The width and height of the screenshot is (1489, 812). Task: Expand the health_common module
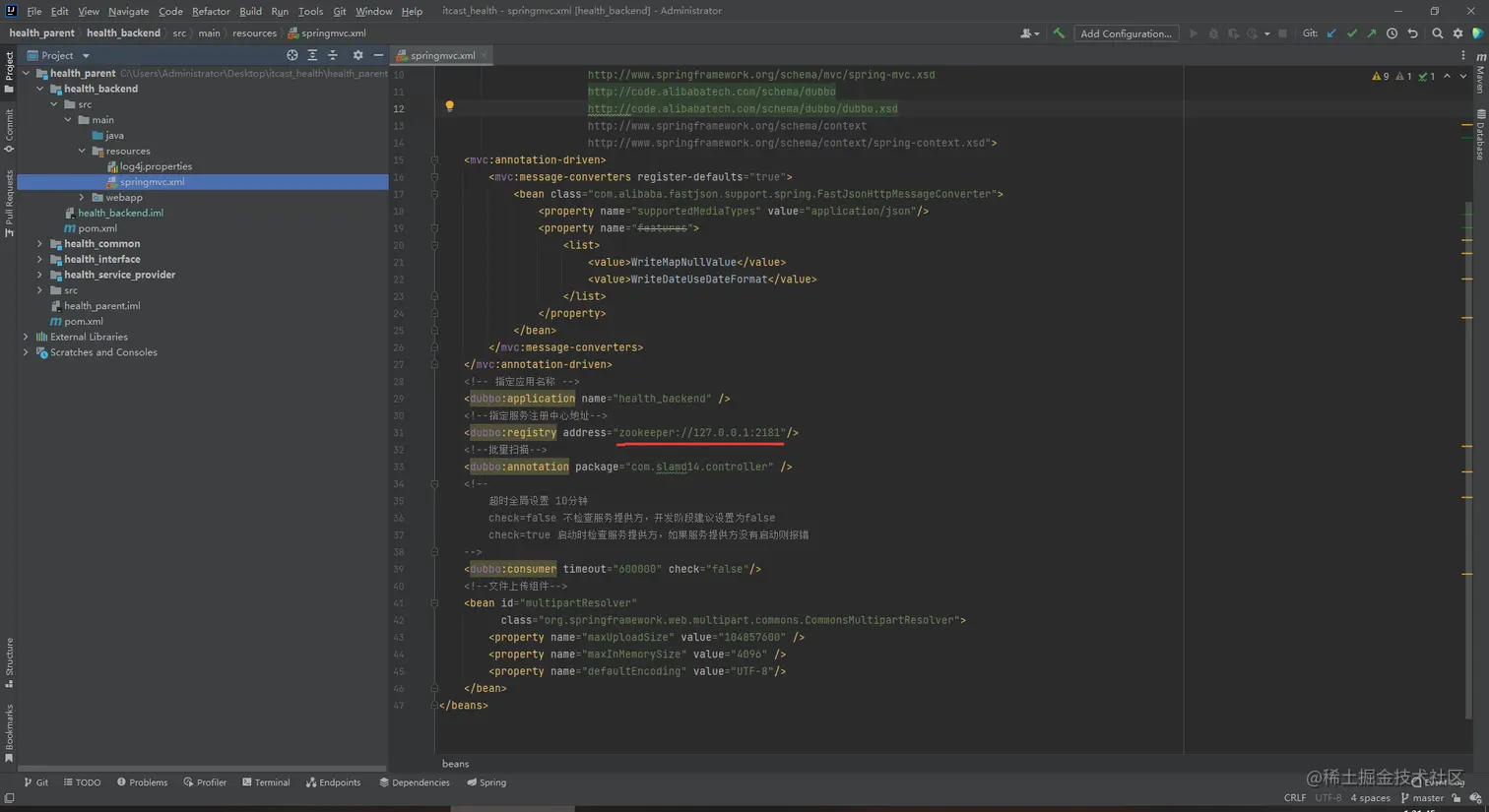[40, 244]
